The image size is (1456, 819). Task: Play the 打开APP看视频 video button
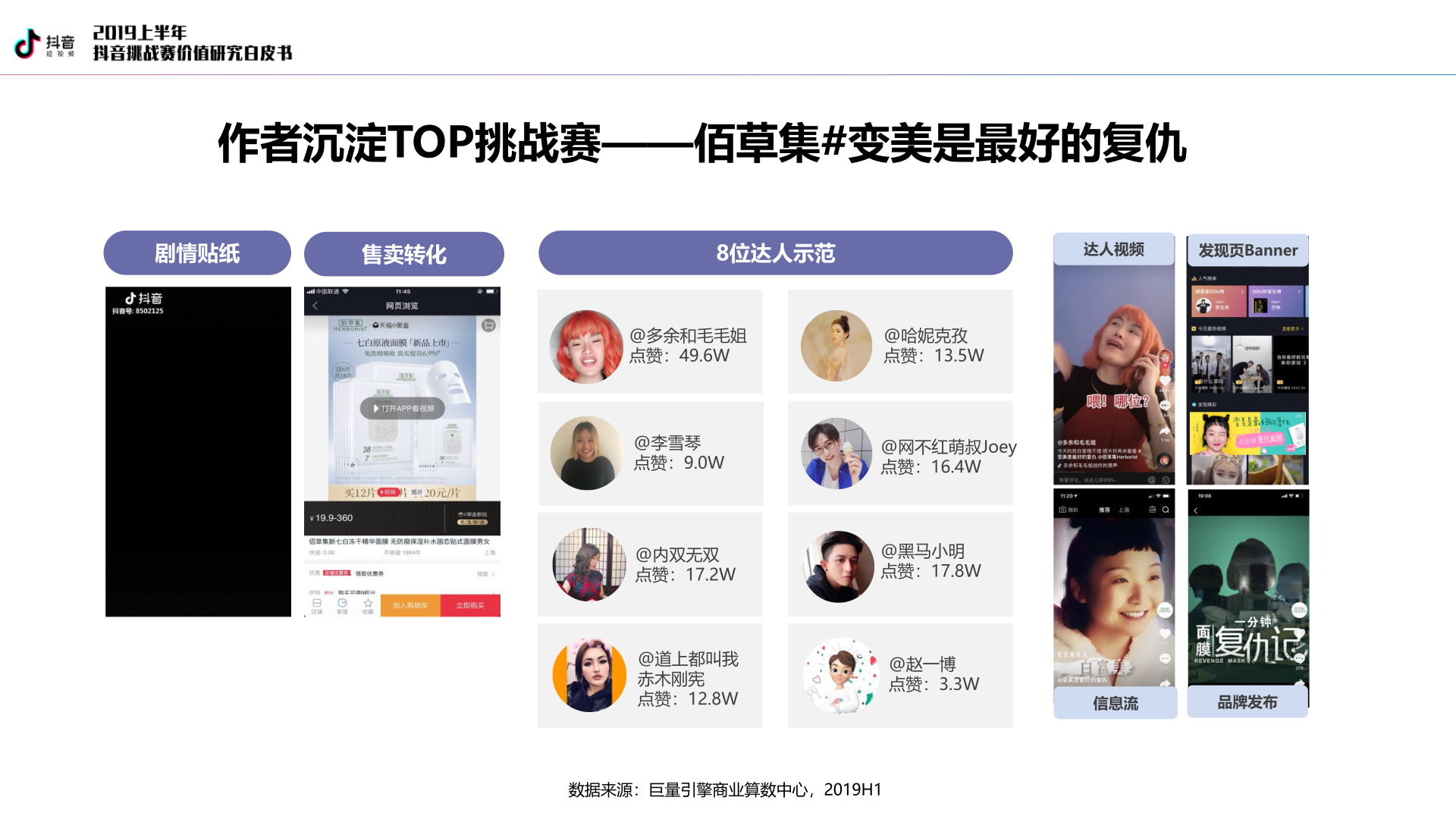pyautogui.click(x=403, y=408)
